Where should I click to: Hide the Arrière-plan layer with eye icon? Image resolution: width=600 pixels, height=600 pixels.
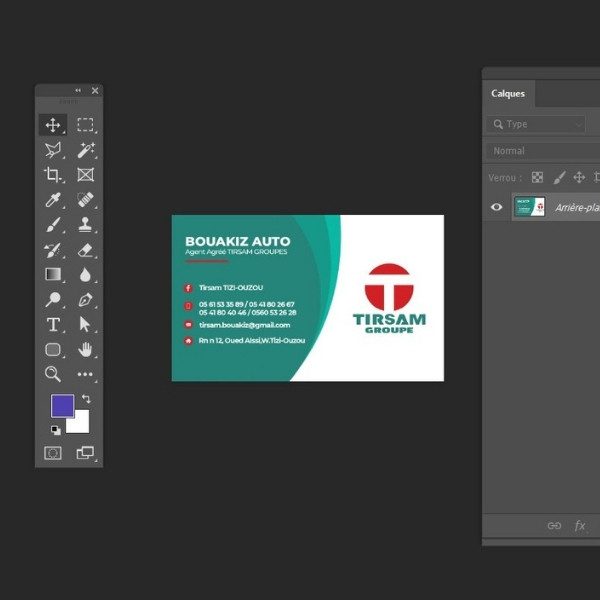(x=496, y=207)
